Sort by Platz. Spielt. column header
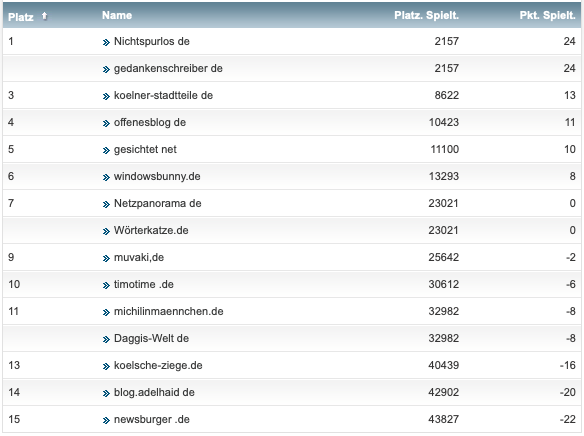Image resolution: width=584 pixels, height=436 pixels. (x=426, y=15)
